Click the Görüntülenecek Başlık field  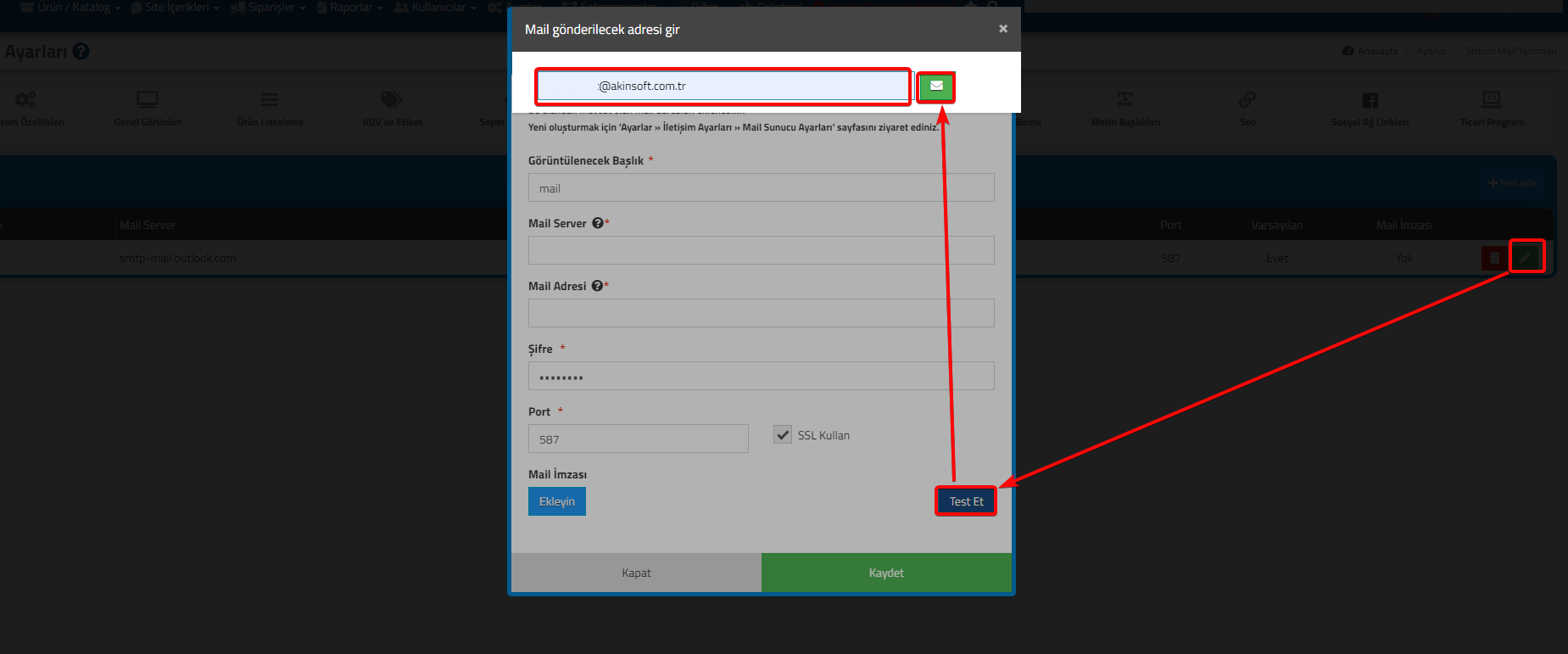point(761,187)
